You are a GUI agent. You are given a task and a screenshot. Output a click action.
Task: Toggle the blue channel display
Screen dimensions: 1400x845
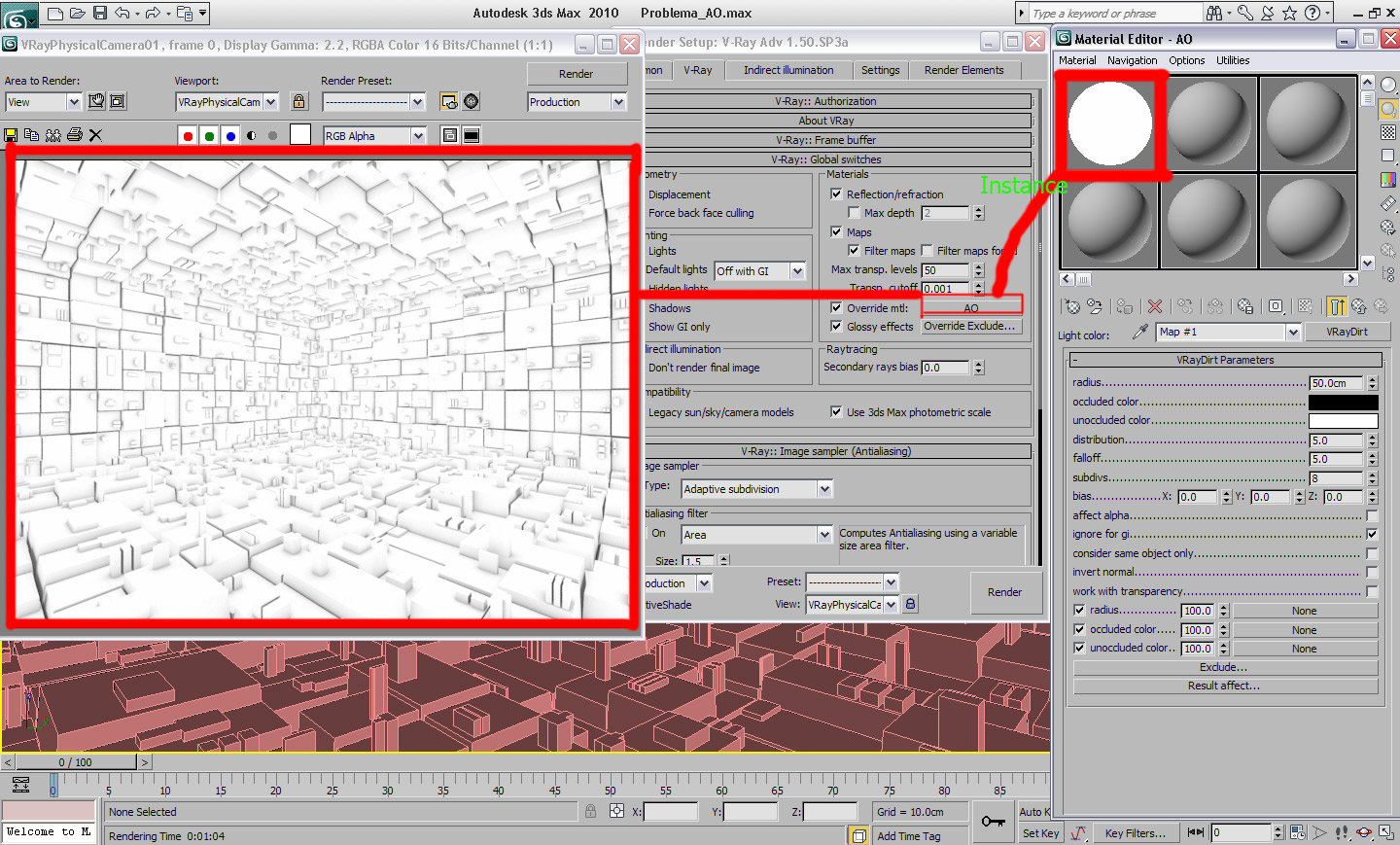click(x=230, y=136)
